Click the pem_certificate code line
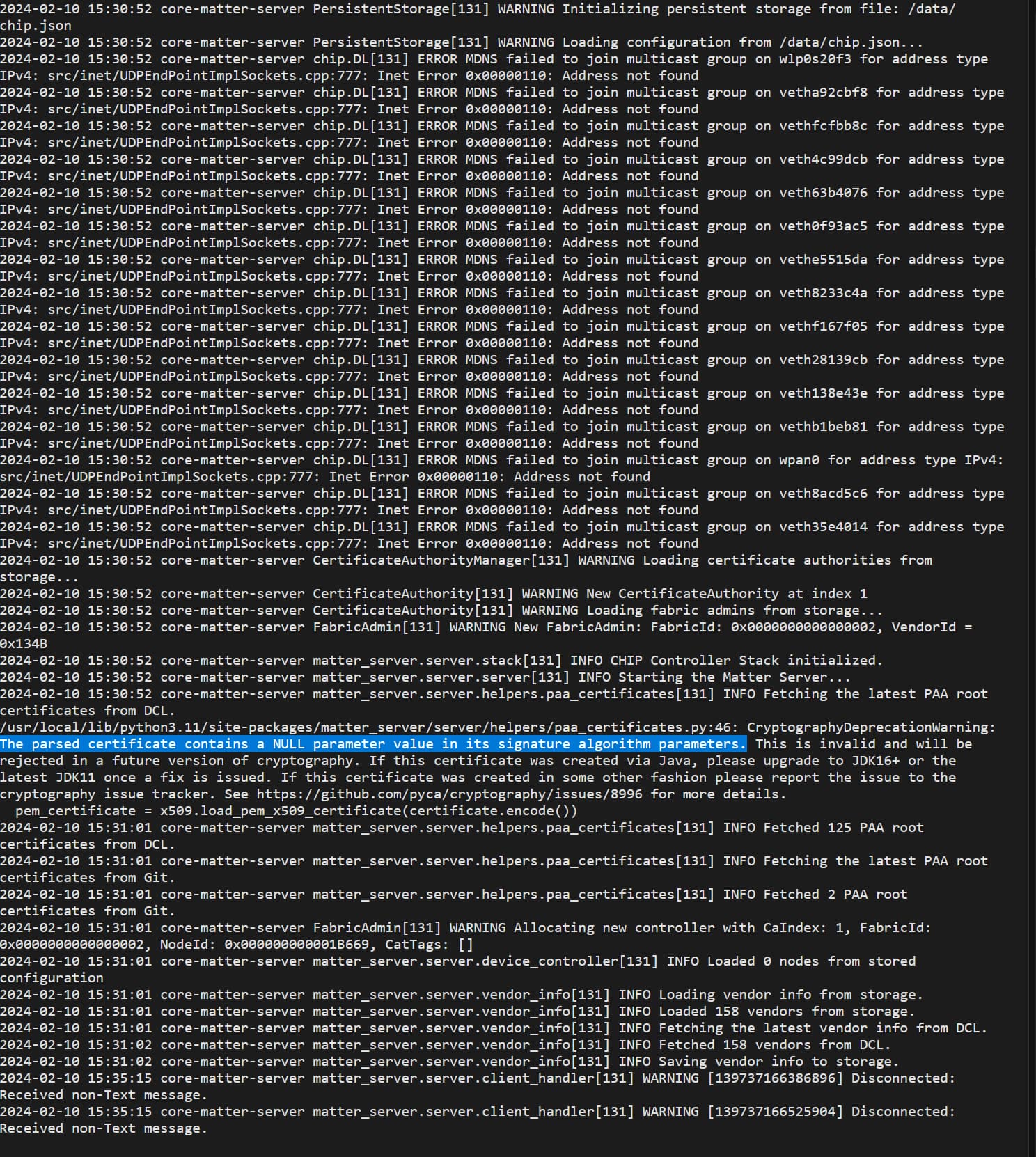 click(296, 810)
